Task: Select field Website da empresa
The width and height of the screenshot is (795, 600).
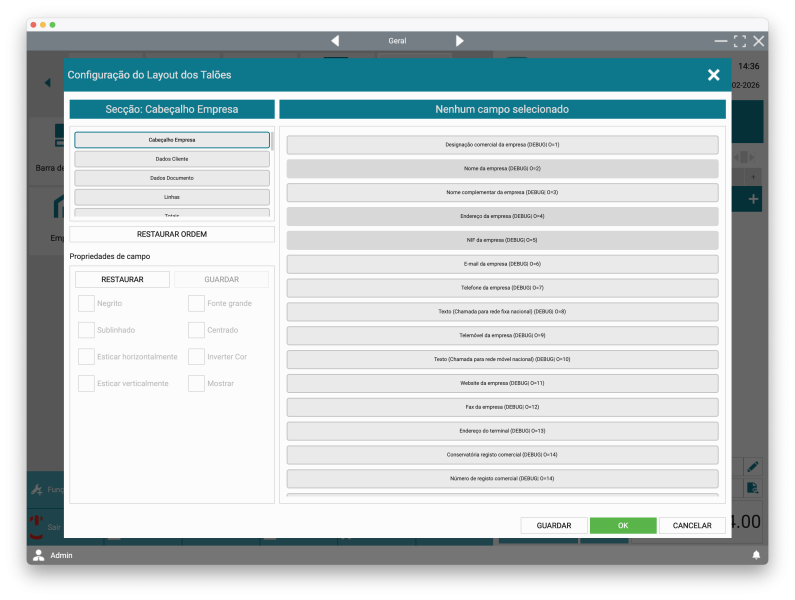Action: [502, 383]
